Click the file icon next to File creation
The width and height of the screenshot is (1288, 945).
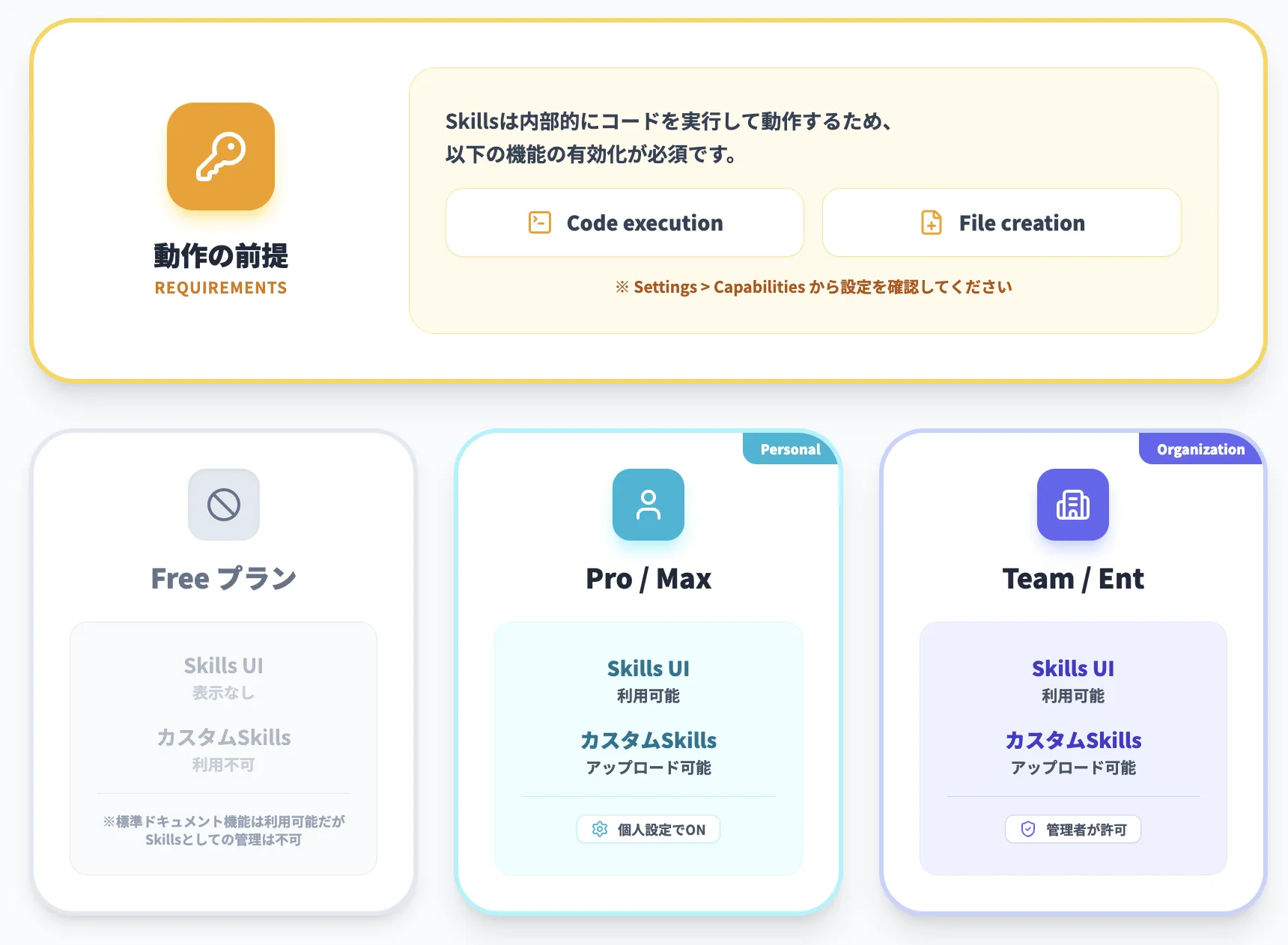coord(930,222)
